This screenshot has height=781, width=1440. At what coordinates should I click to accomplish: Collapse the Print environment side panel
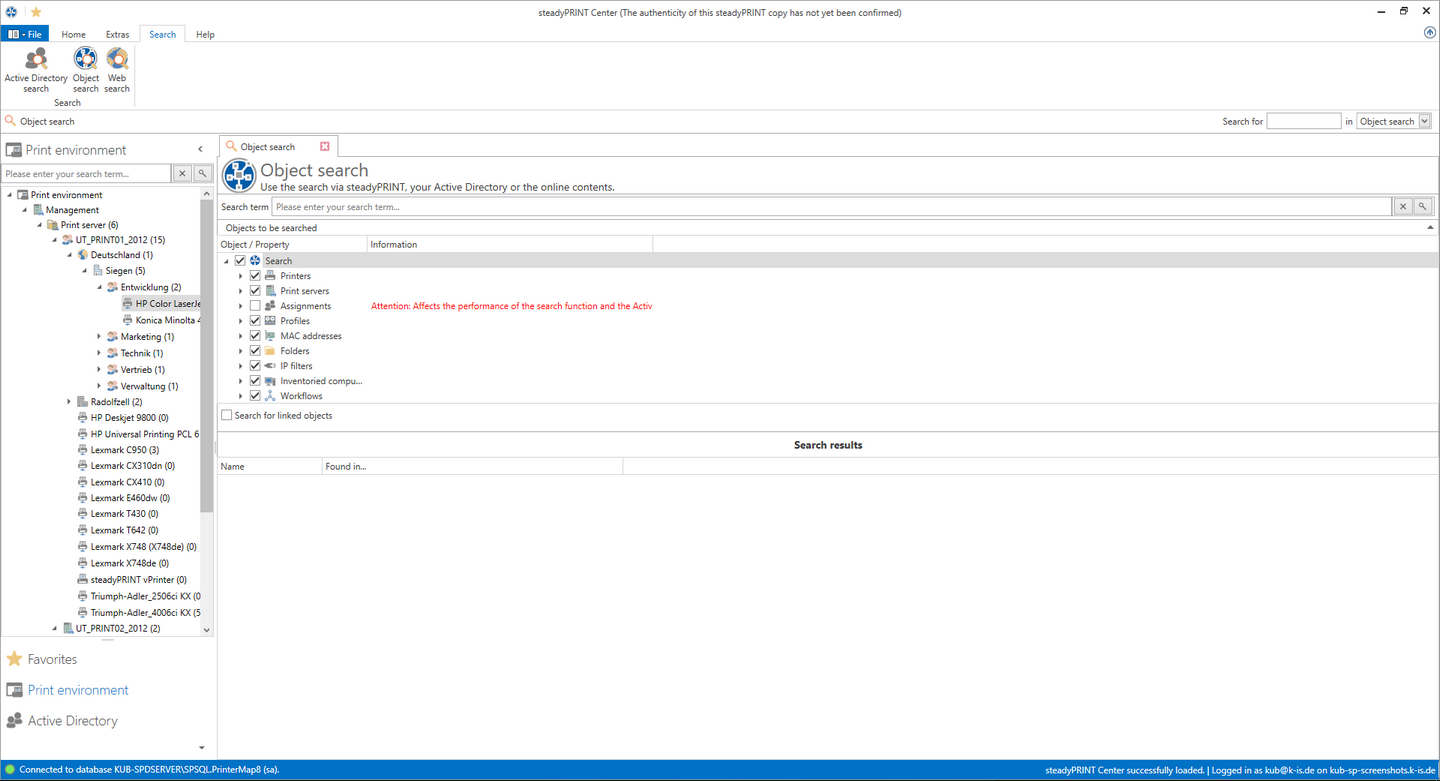(x=201, y=150)
